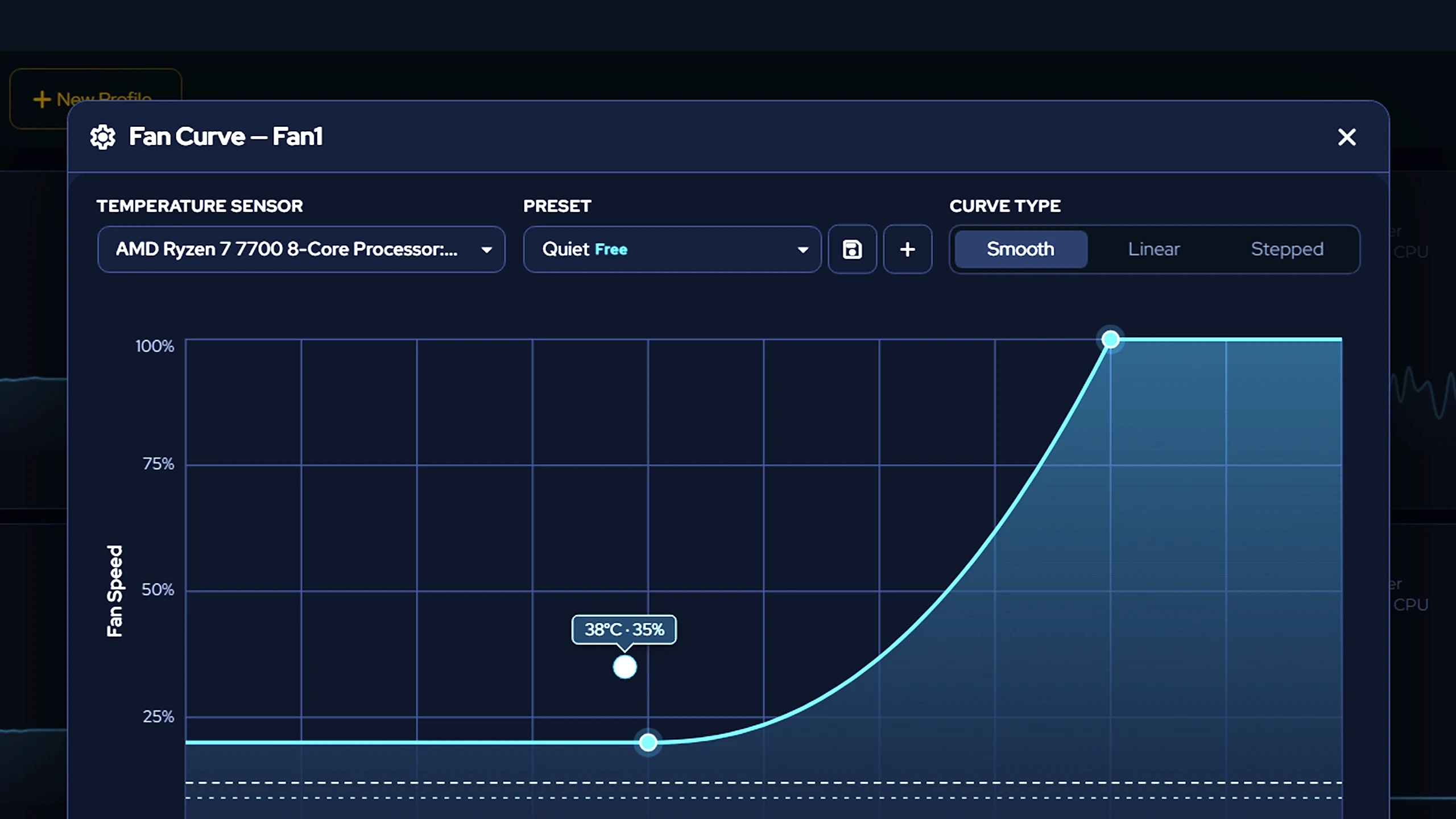Click the preset dropdown caret arrow
This screenshot has width=1456, height=819.
(x=803, y=250)
